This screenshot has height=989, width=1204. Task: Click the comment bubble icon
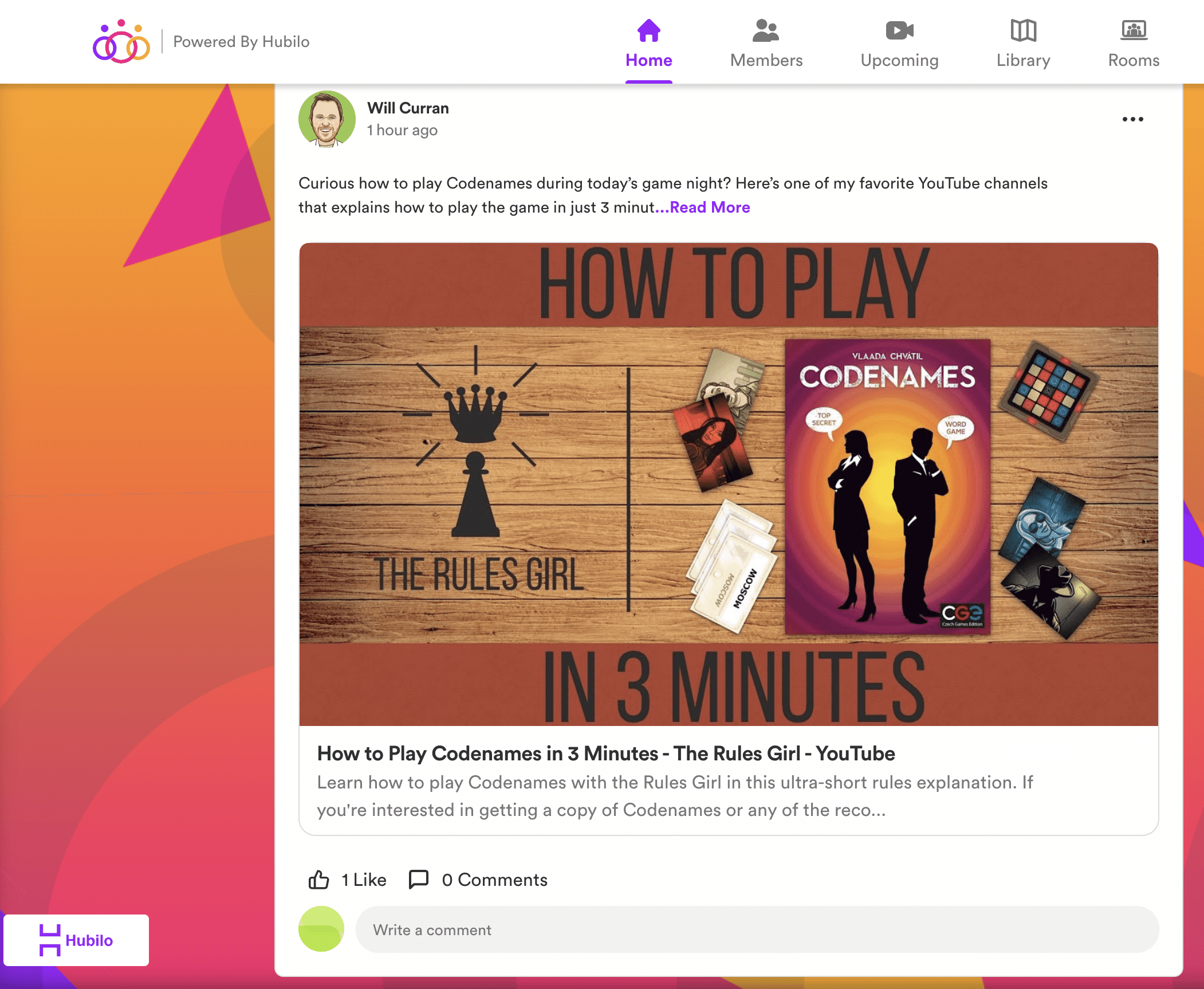pyautogui.click(x=418, y=879)
